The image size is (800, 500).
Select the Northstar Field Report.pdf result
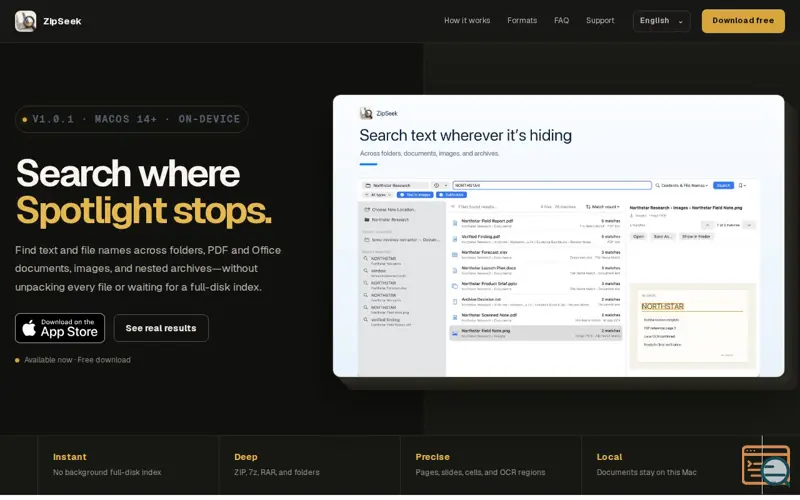(535, 223)
